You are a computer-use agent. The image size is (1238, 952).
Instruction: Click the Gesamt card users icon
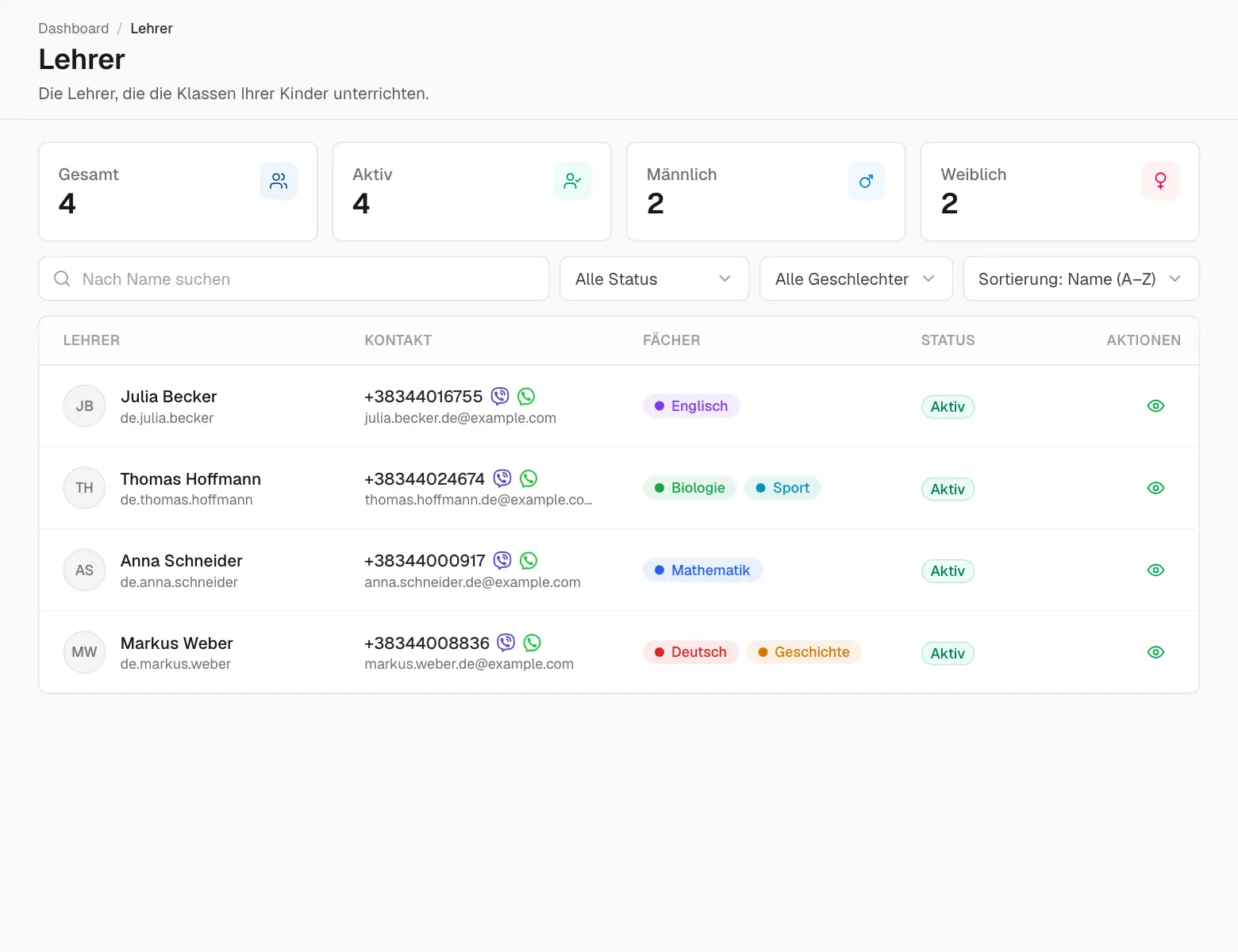tap(279, 182)
